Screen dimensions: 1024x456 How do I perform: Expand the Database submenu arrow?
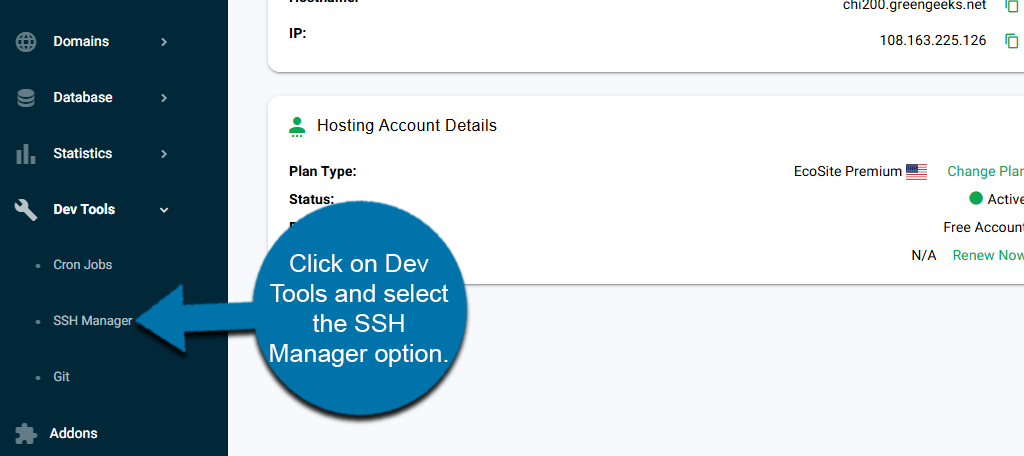click(x=164, y=98)
